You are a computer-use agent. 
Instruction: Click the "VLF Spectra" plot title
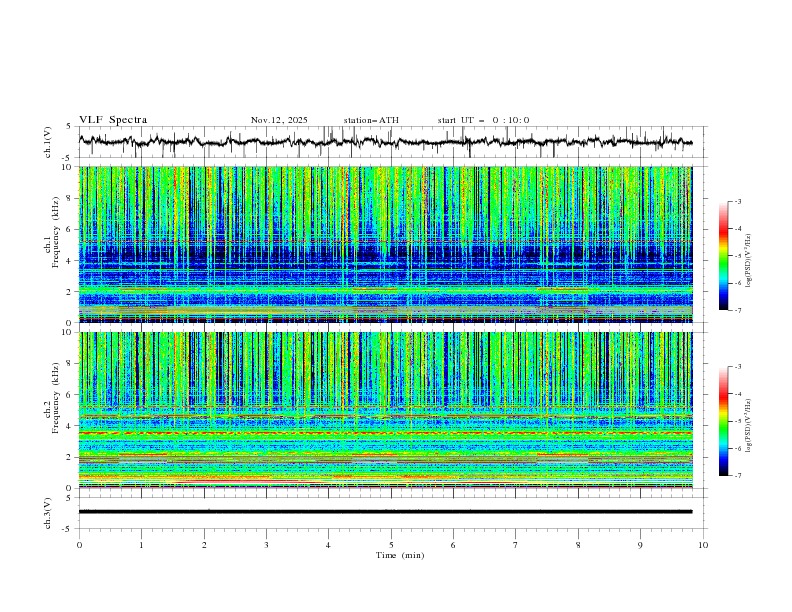coord(113,120)
